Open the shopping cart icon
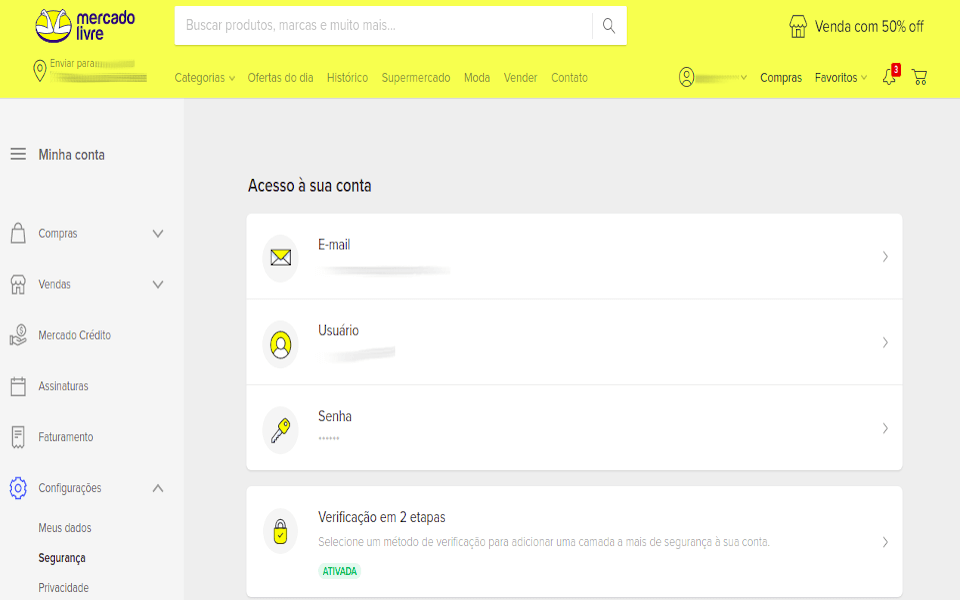The width and height of the screenshot is (960, 600). click(x=919, y=77)
